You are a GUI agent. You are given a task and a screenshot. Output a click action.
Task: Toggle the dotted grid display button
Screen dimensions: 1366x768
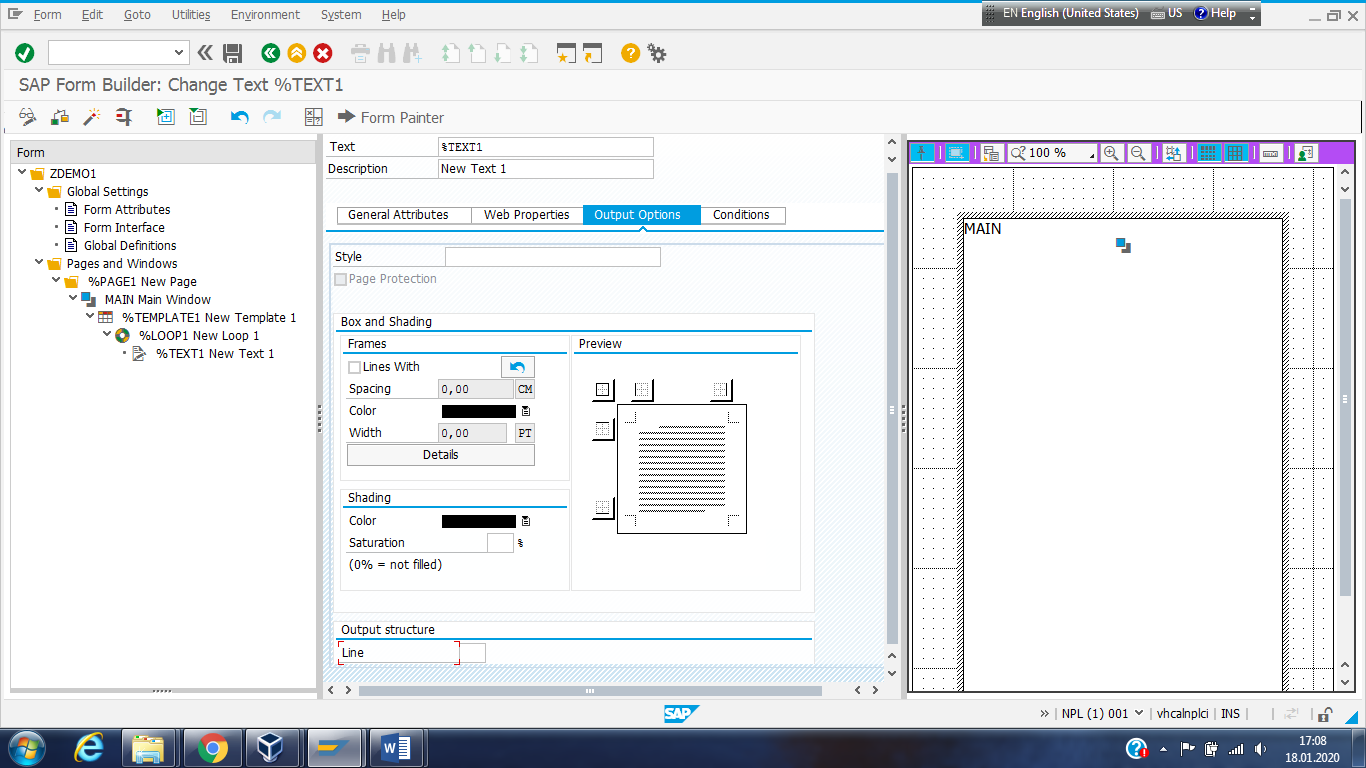pos(1208,153)
